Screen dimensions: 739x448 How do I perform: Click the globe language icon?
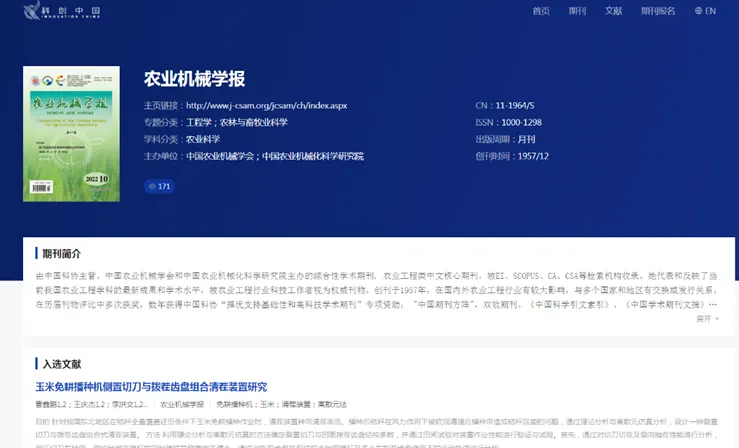click(698, 11)
